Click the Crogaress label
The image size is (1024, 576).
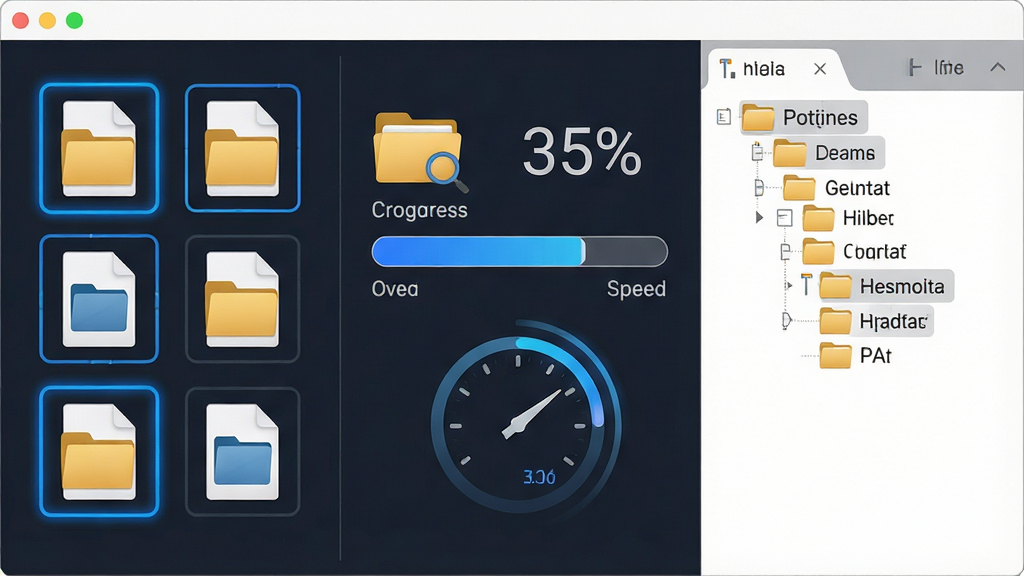point(419,210)
